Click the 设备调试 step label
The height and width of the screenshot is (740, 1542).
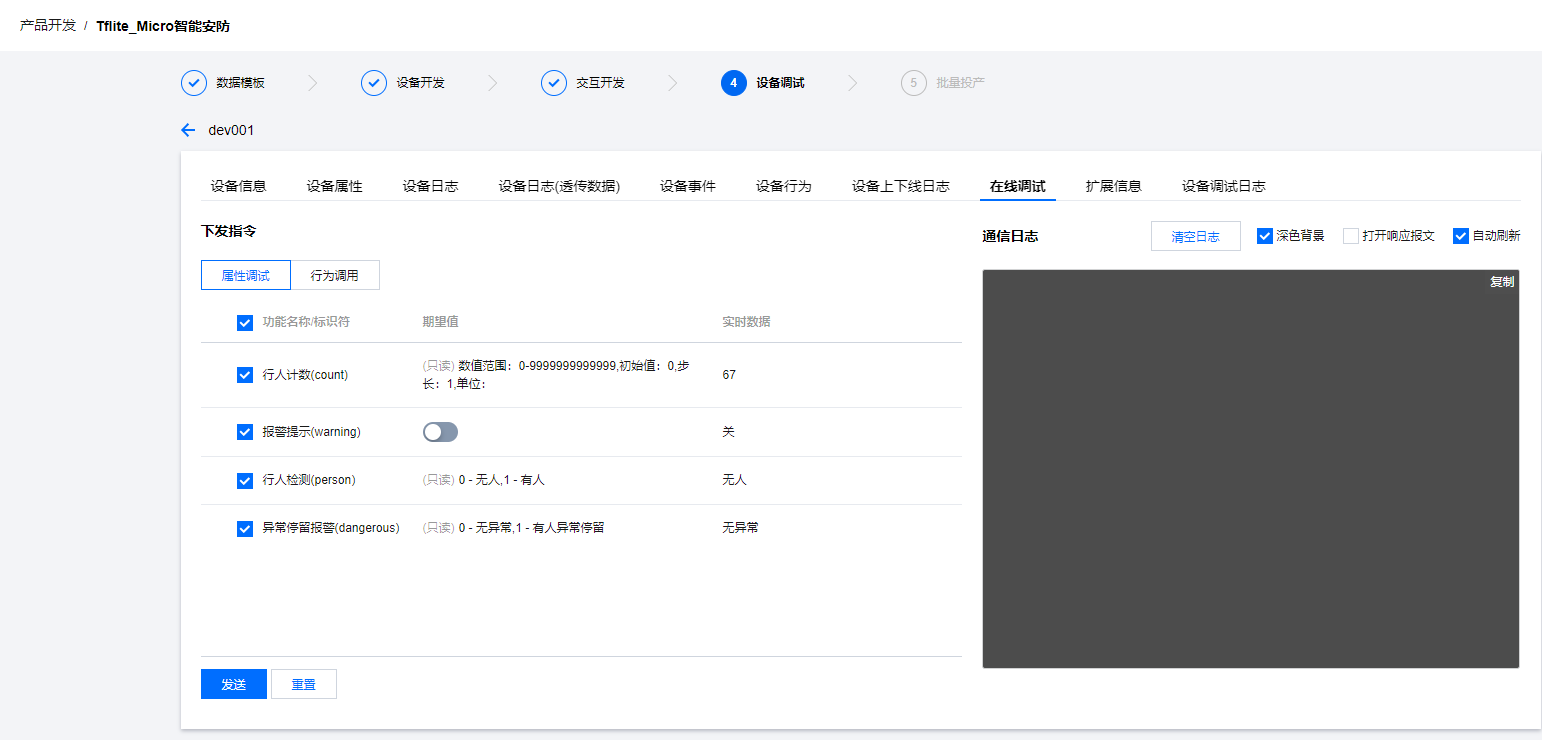[x=781, y=83]
